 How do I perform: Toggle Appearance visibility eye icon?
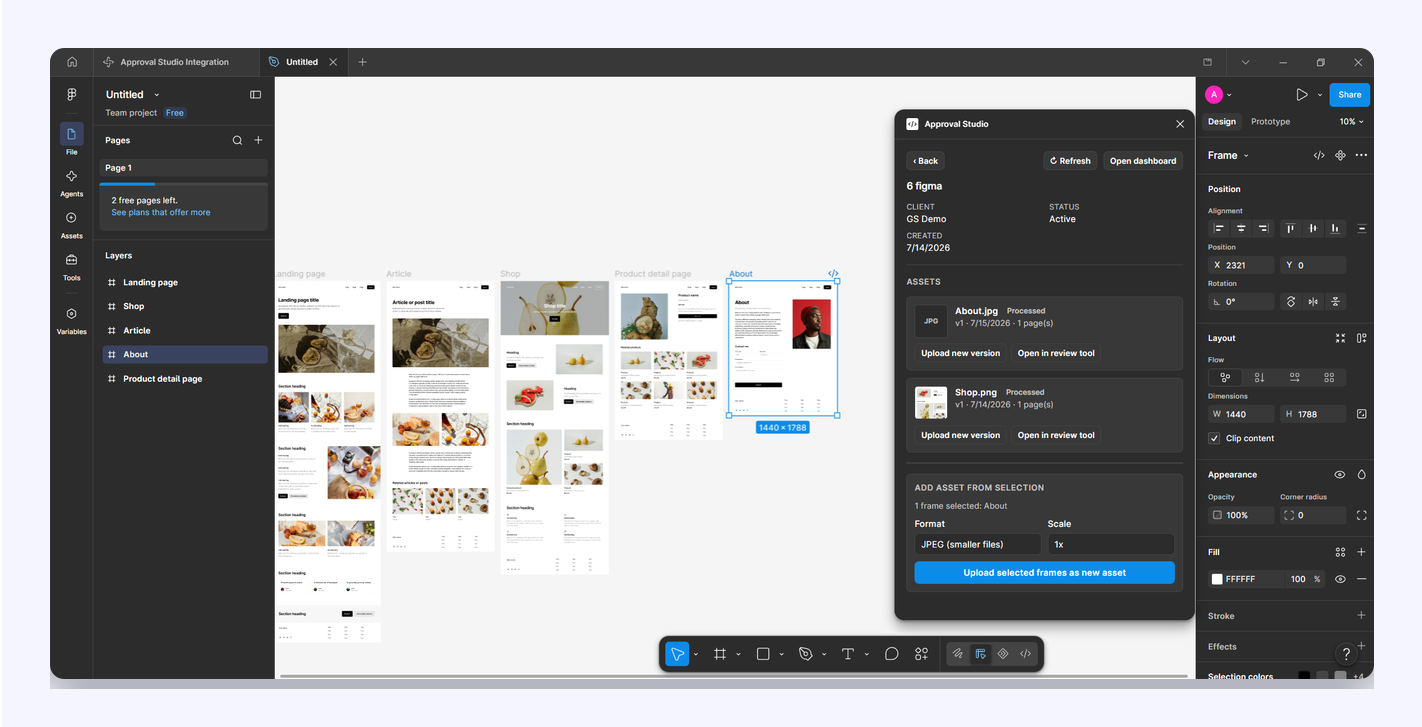pos(1340,475)
